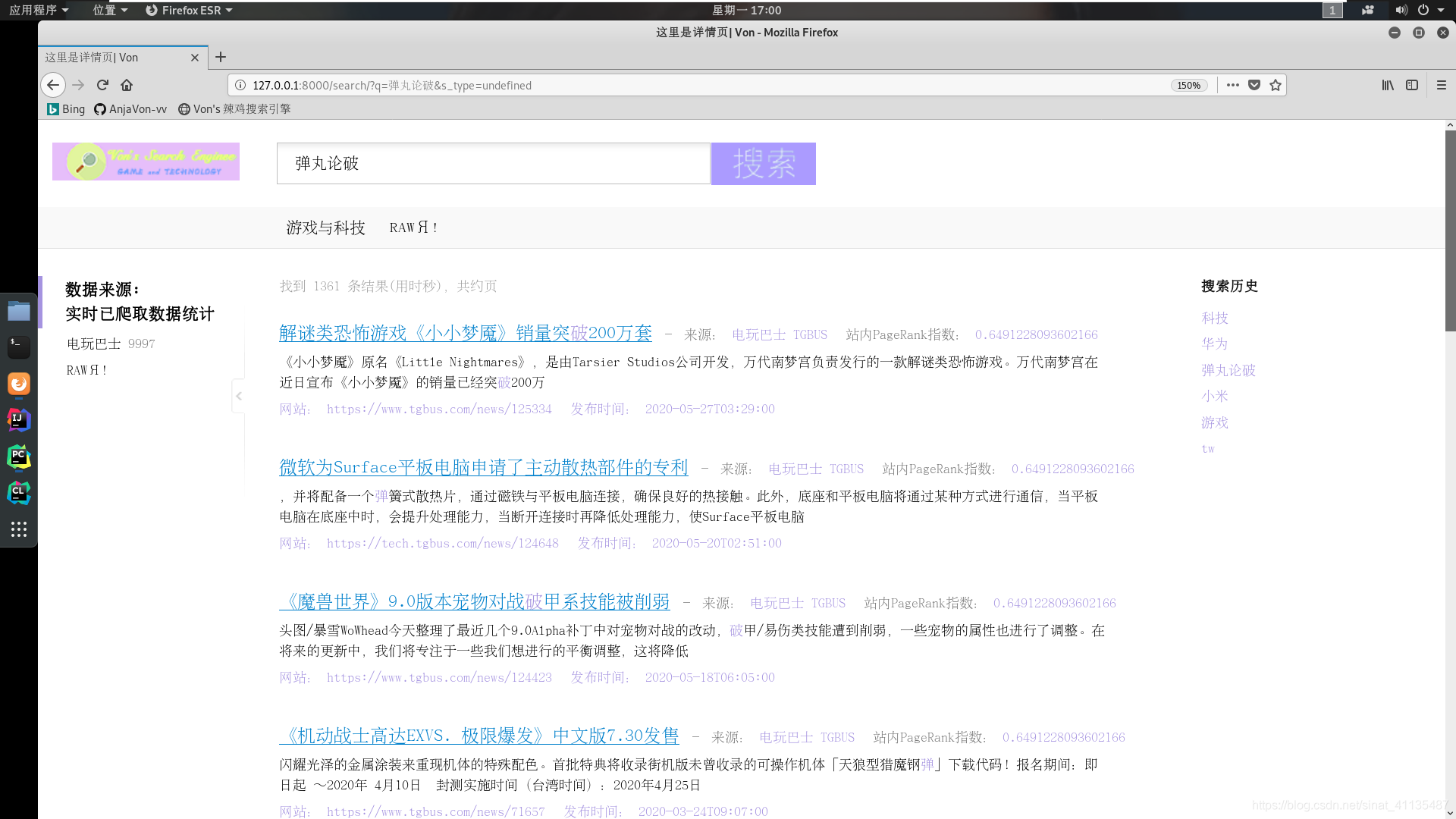1456x819 pixels.
Task: Click the 搜索 search button
Action: (x=763, y=164)
